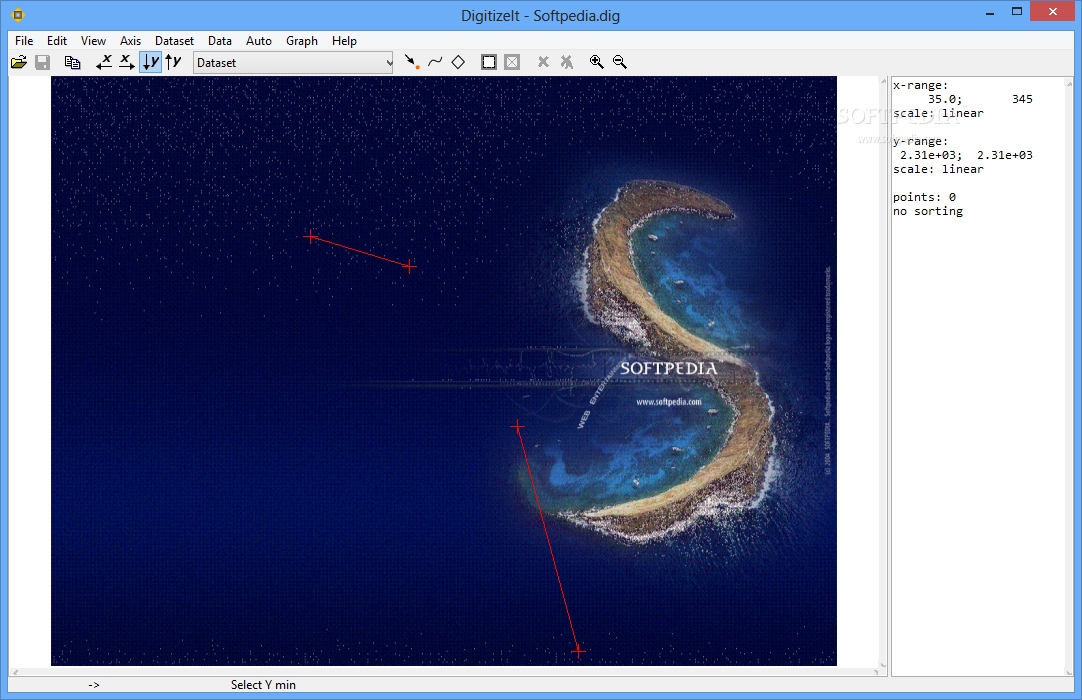Zoom in with the magnifier plus
The height and width of the screenshot is (700, 1082).
click(x=597, y=62)
